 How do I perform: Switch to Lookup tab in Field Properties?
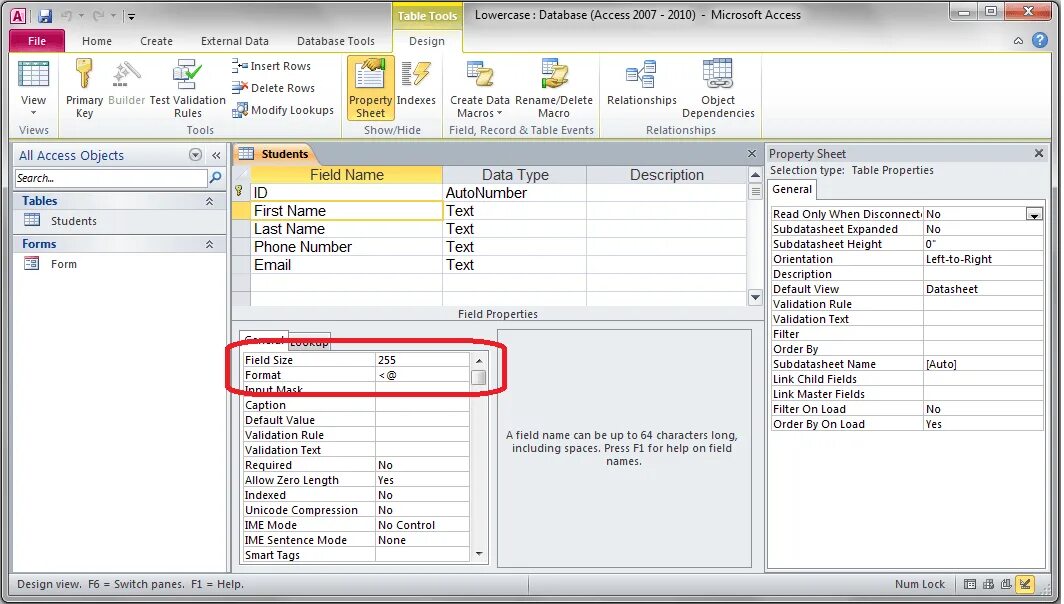(309, 341)
